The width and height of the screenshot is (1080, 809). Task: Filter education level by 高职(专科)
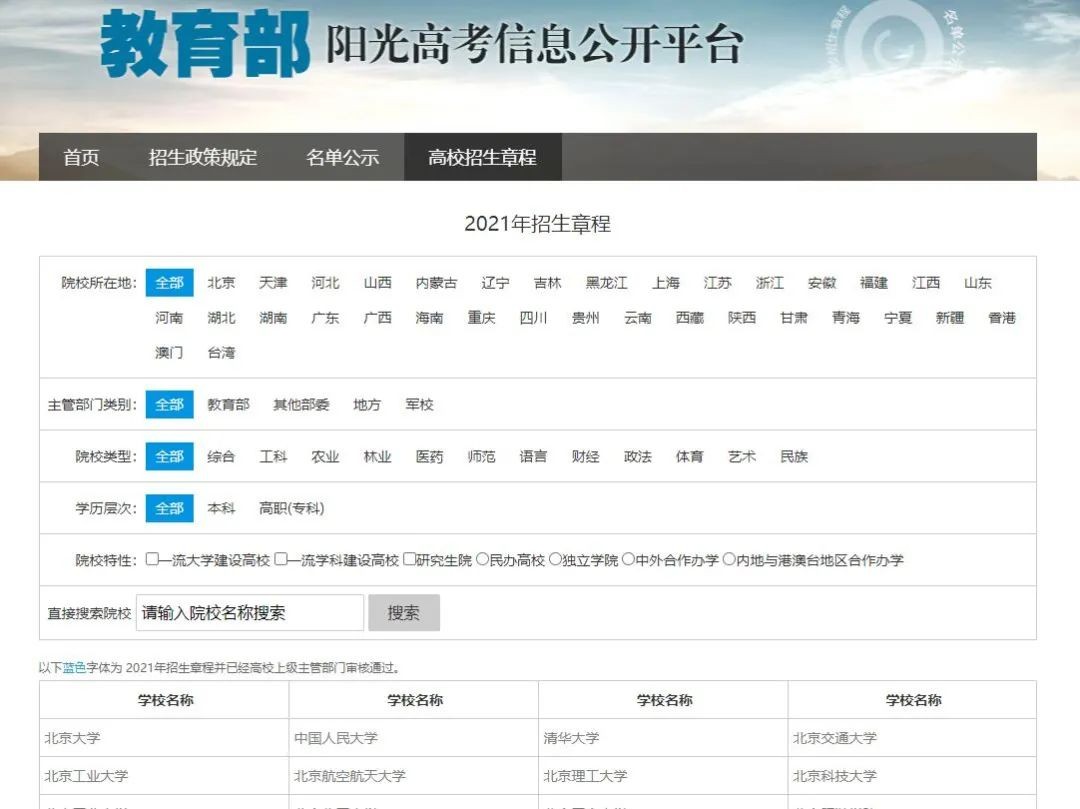tap(291, 509)
